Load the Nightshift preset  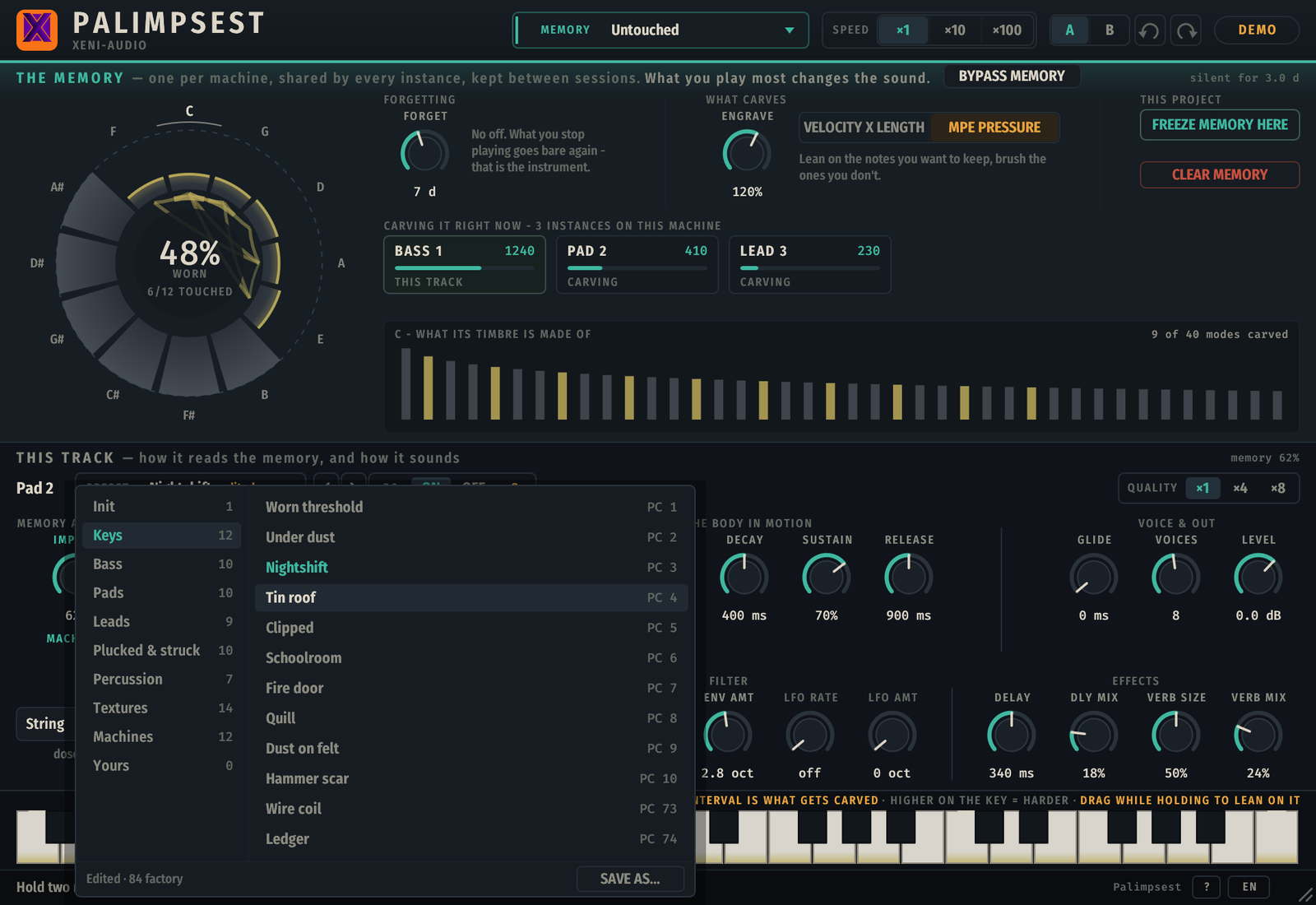(x=471, y=568)
